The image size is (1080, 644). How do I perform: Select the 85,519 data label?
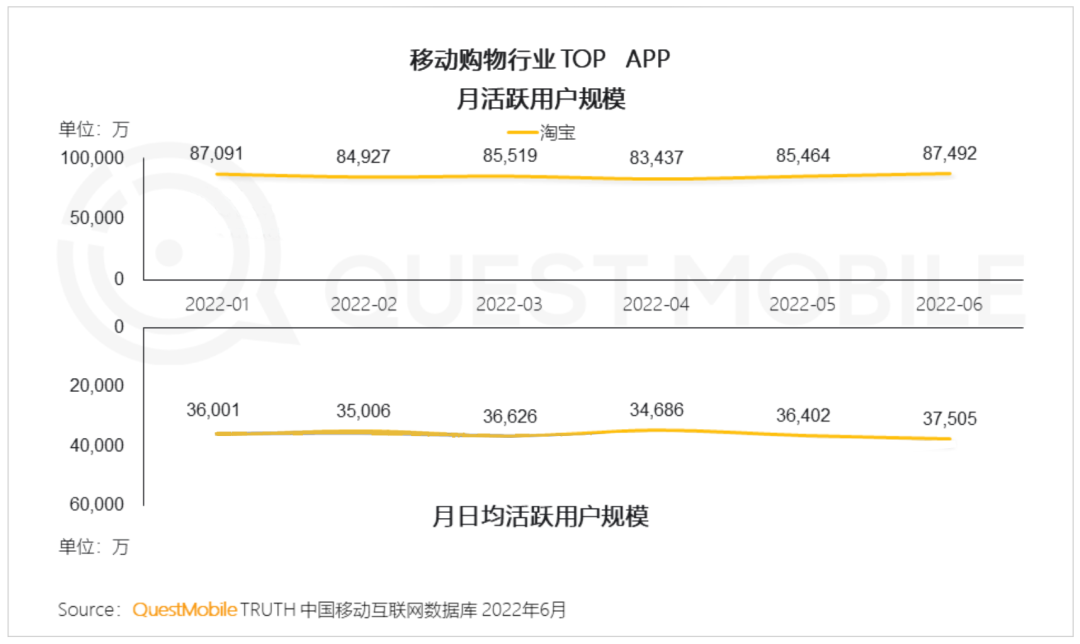click(510, 155)
